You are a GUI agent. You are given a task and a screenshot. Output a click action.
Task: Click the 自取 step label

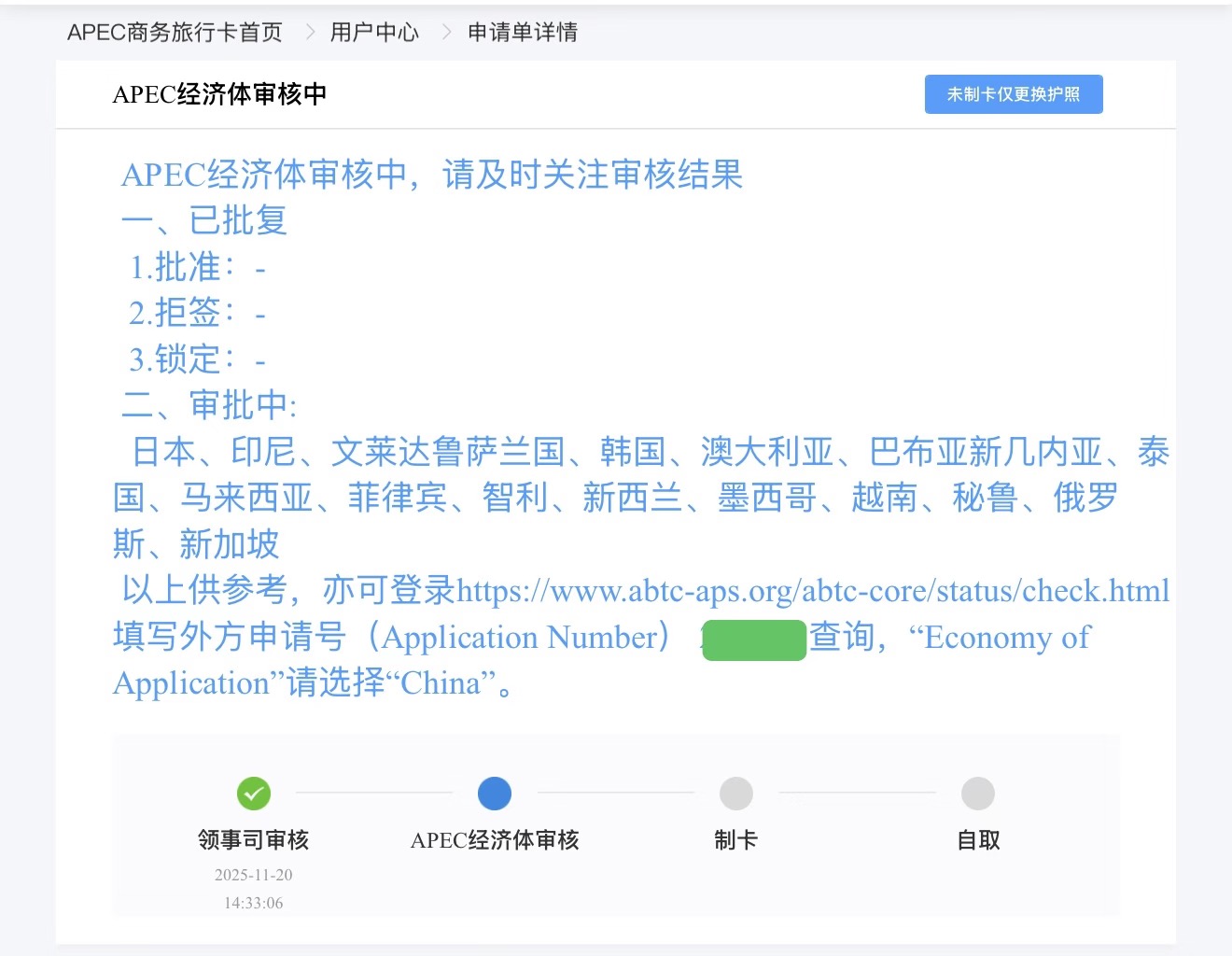click(x=977, y=840)
